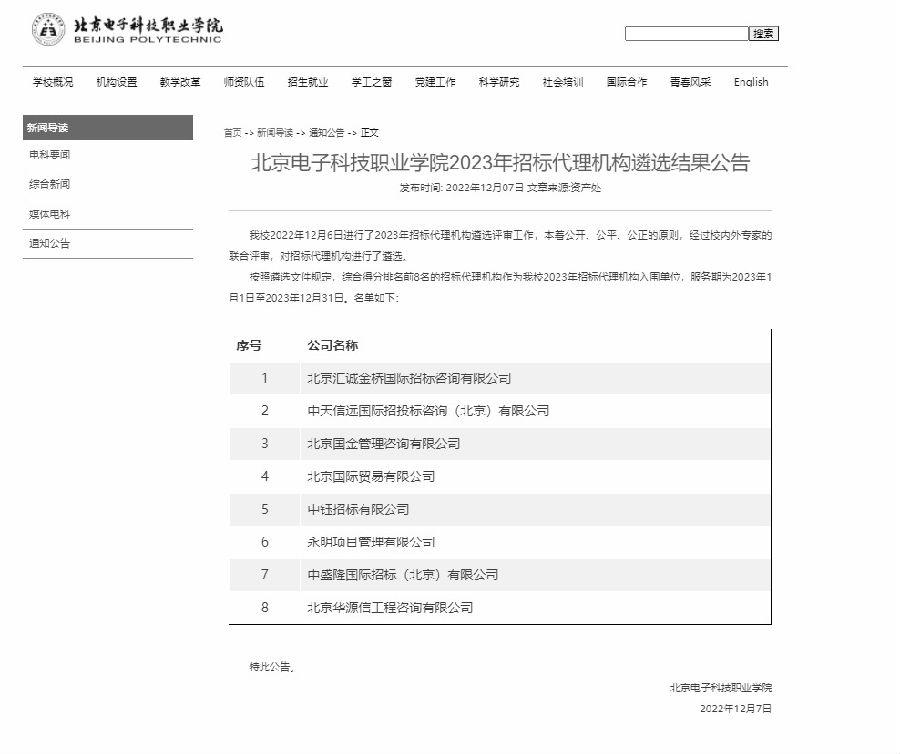The image size is (900, 754).
Task: Click the signature 北京电子科技职业学院
Action: coord(720,687)
